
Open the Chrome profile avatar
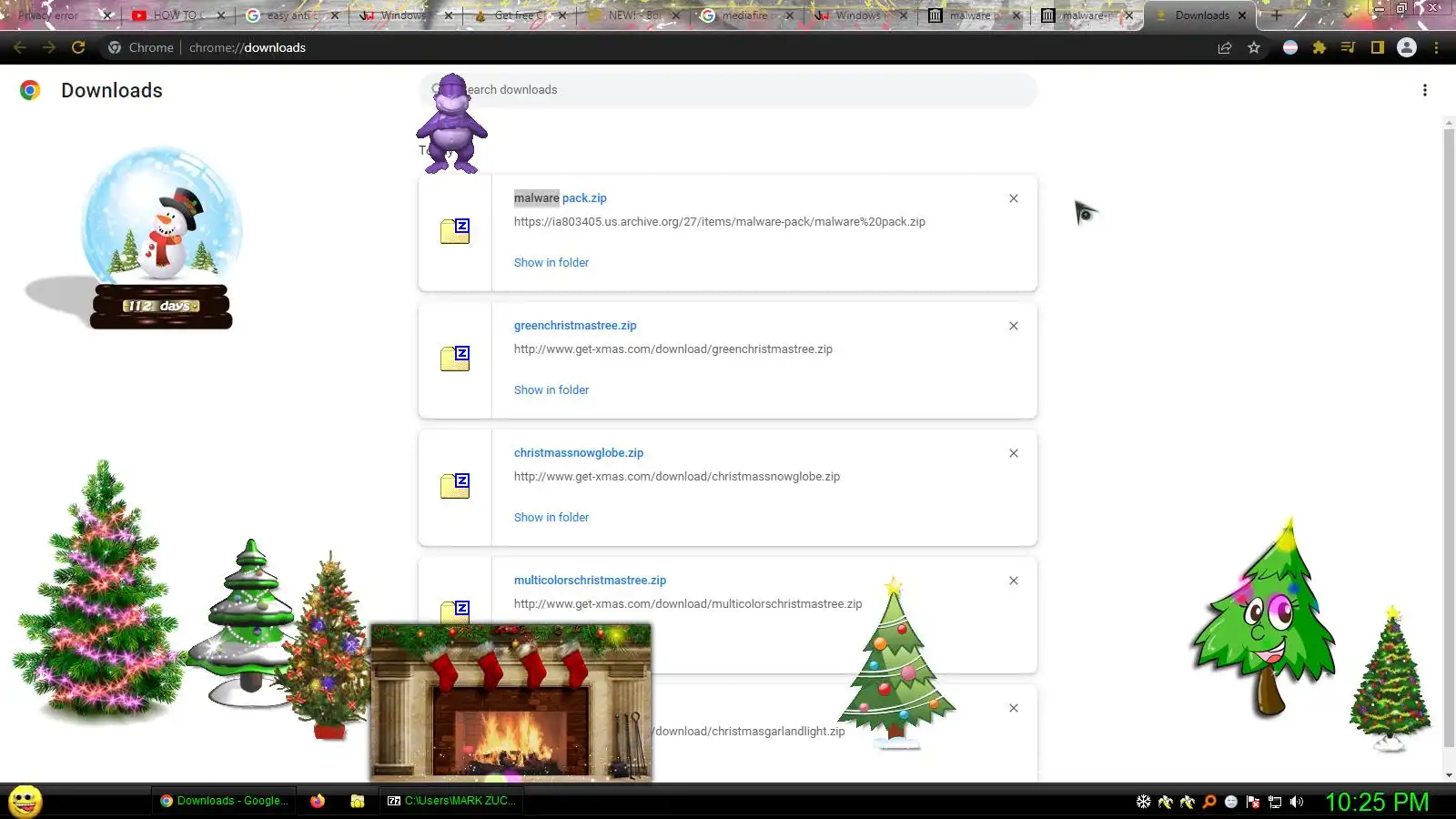click(1407, 47)
